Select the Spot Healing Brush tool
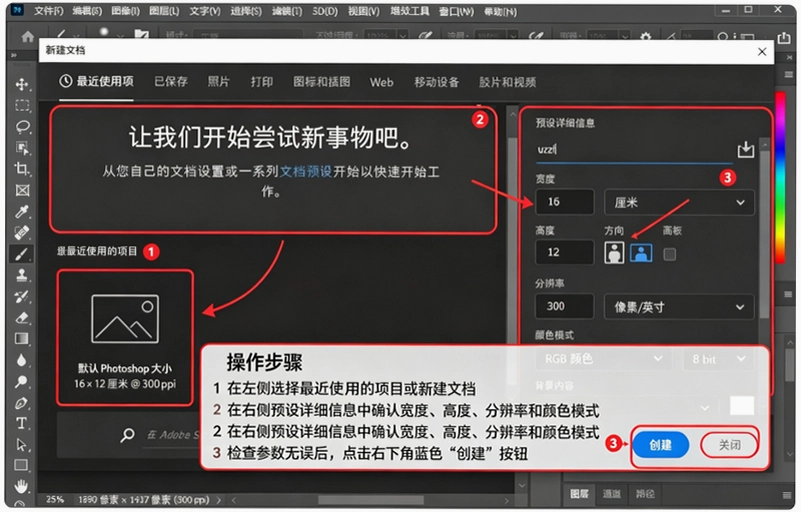 coord(22,232)
